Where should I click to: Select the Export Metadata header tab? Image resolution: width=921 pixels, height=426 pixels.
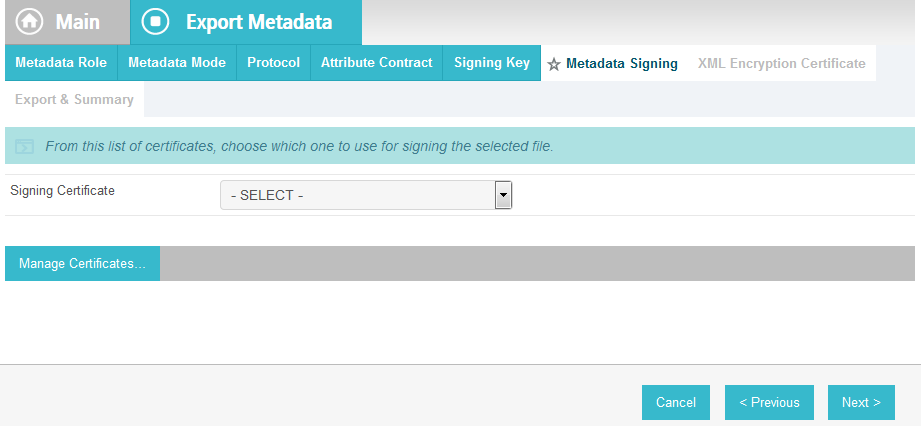click(x=246, y=22)
